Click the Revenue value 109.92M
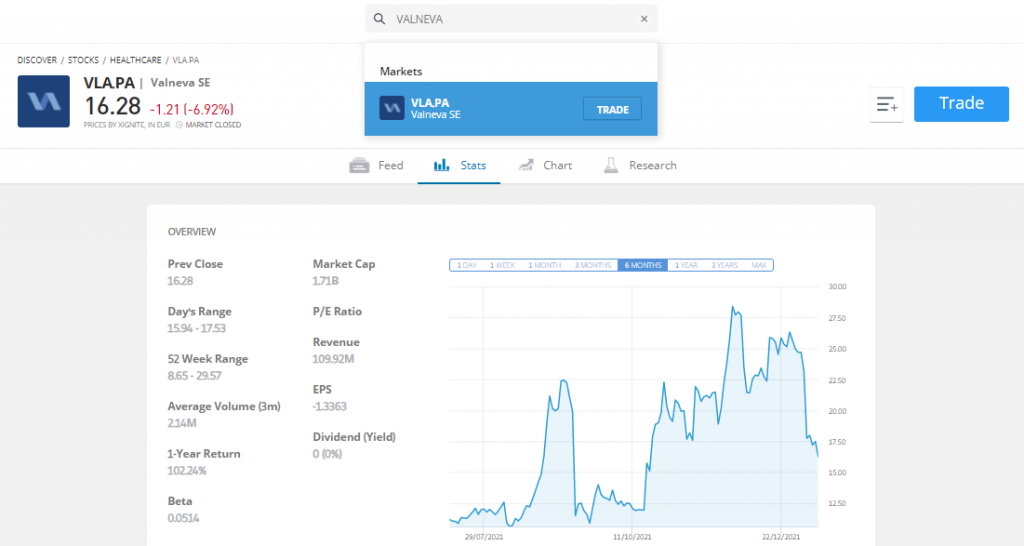The width and height of the screenshot is (1024, 546). (x=333, y=359)
